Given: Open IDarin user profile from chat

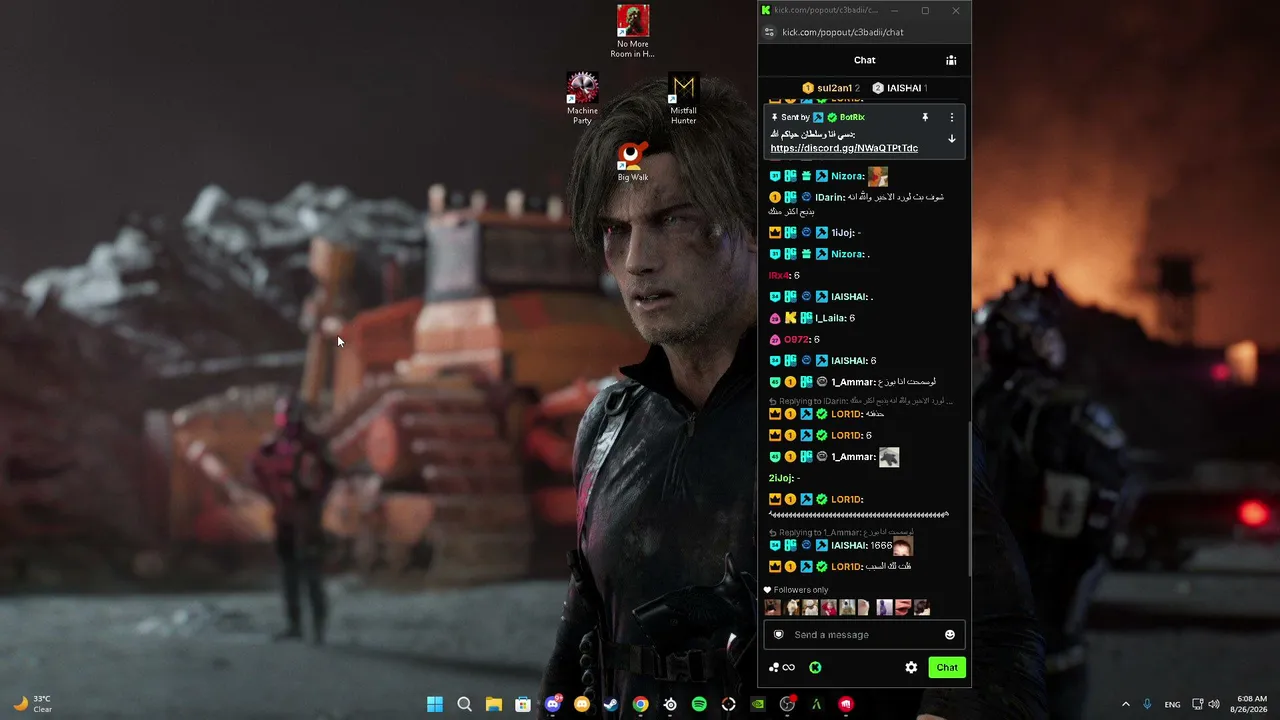Looking at the screenshot, I should (829, 198).
